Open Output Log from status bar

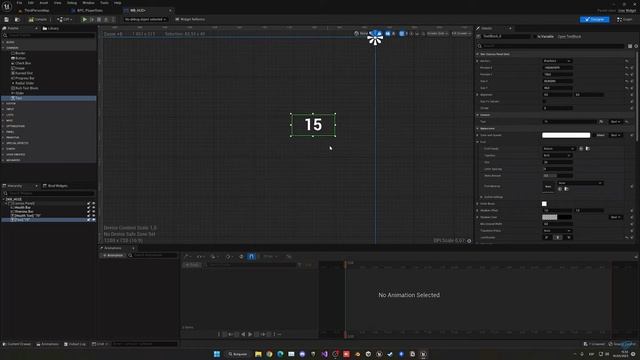pos(75,344)
